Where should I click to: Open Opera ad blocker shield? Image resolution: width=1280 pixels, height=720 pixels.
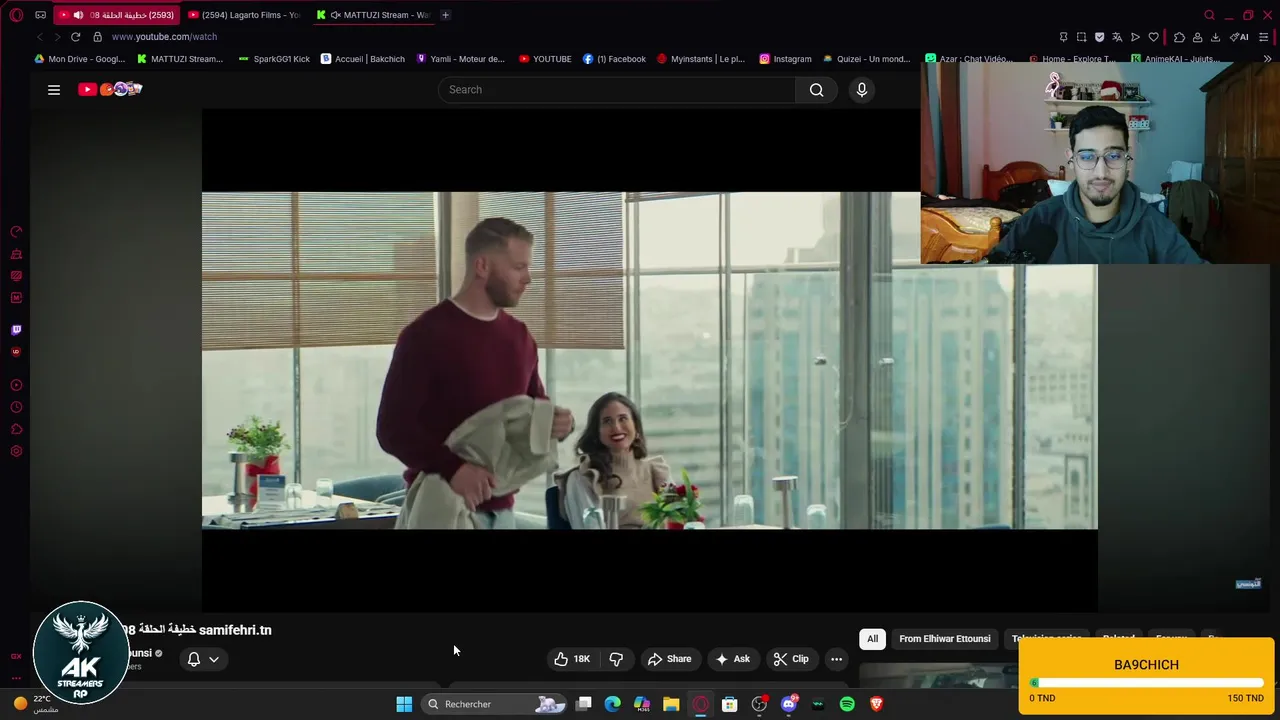click(x=1099, y=37)
